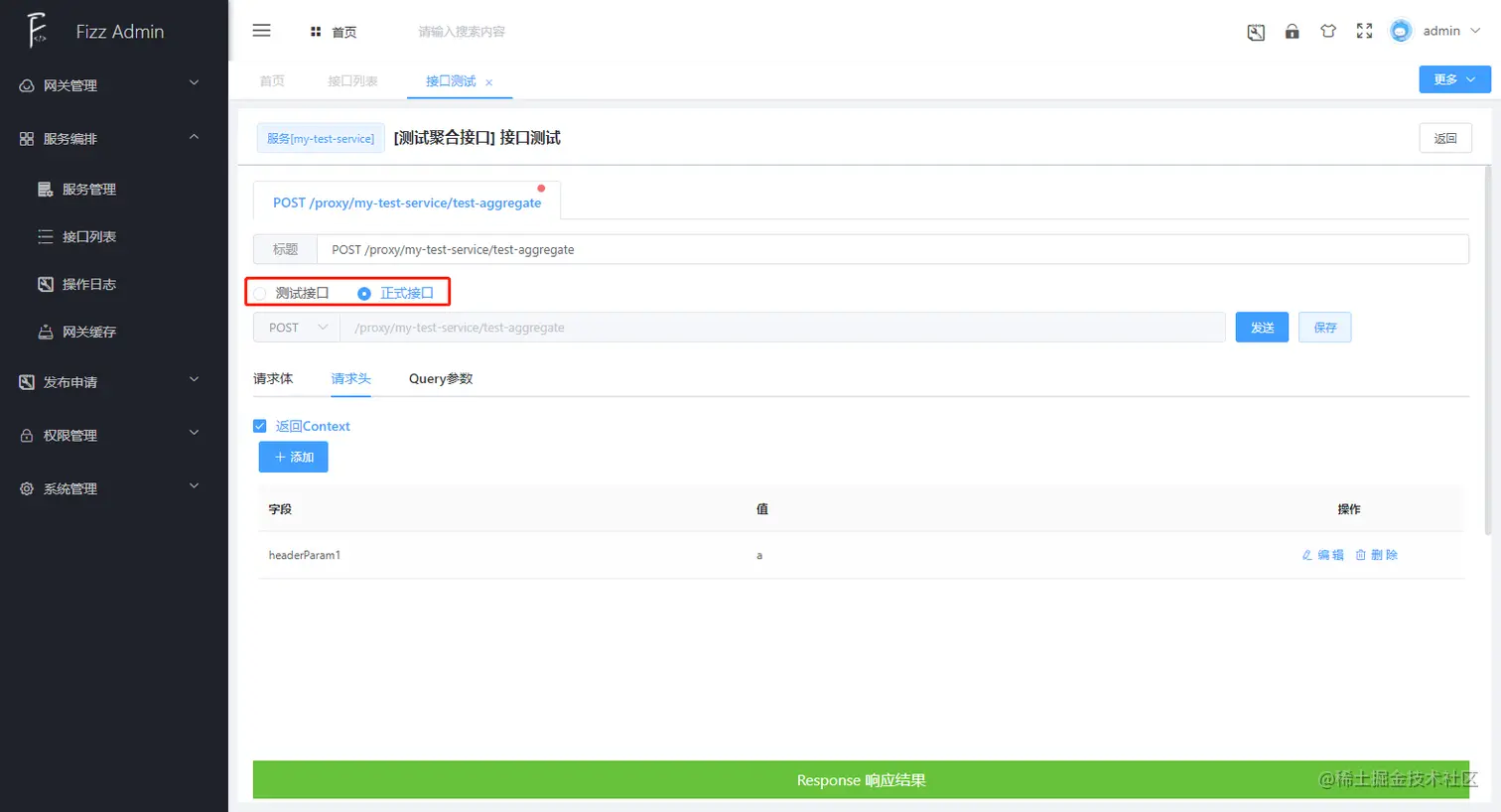Toggle fullscreen icon in header
This screenshot has width=1501, height=812.
[x=1365, y=31]
